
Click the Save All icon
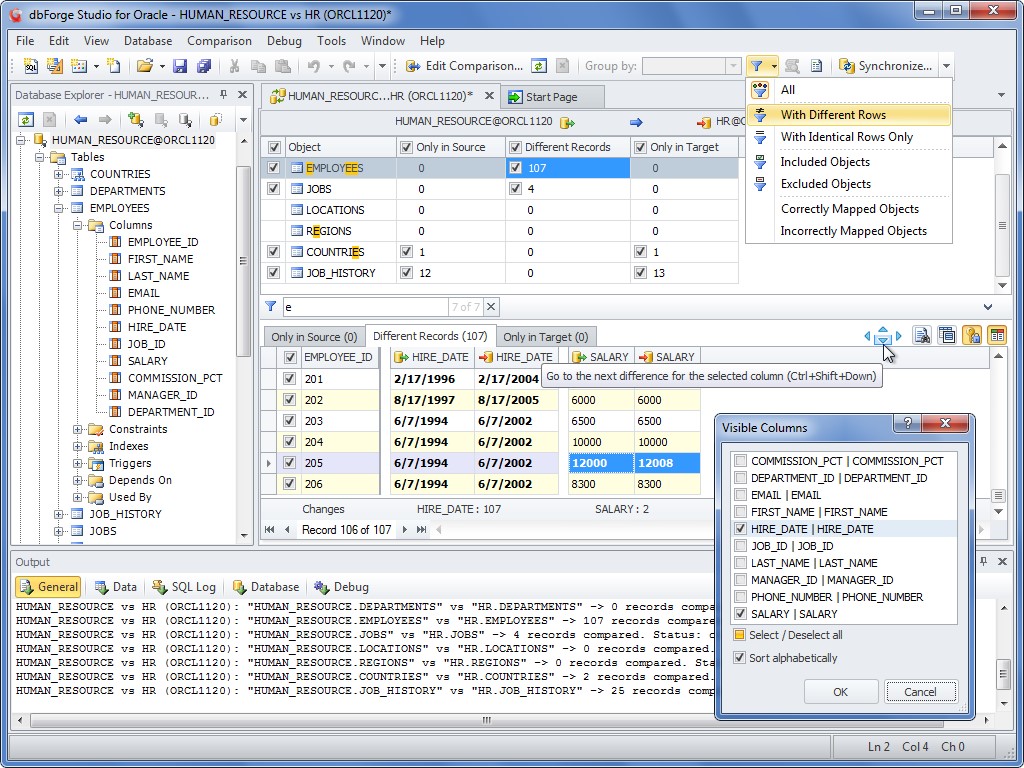tap(204, 66)
